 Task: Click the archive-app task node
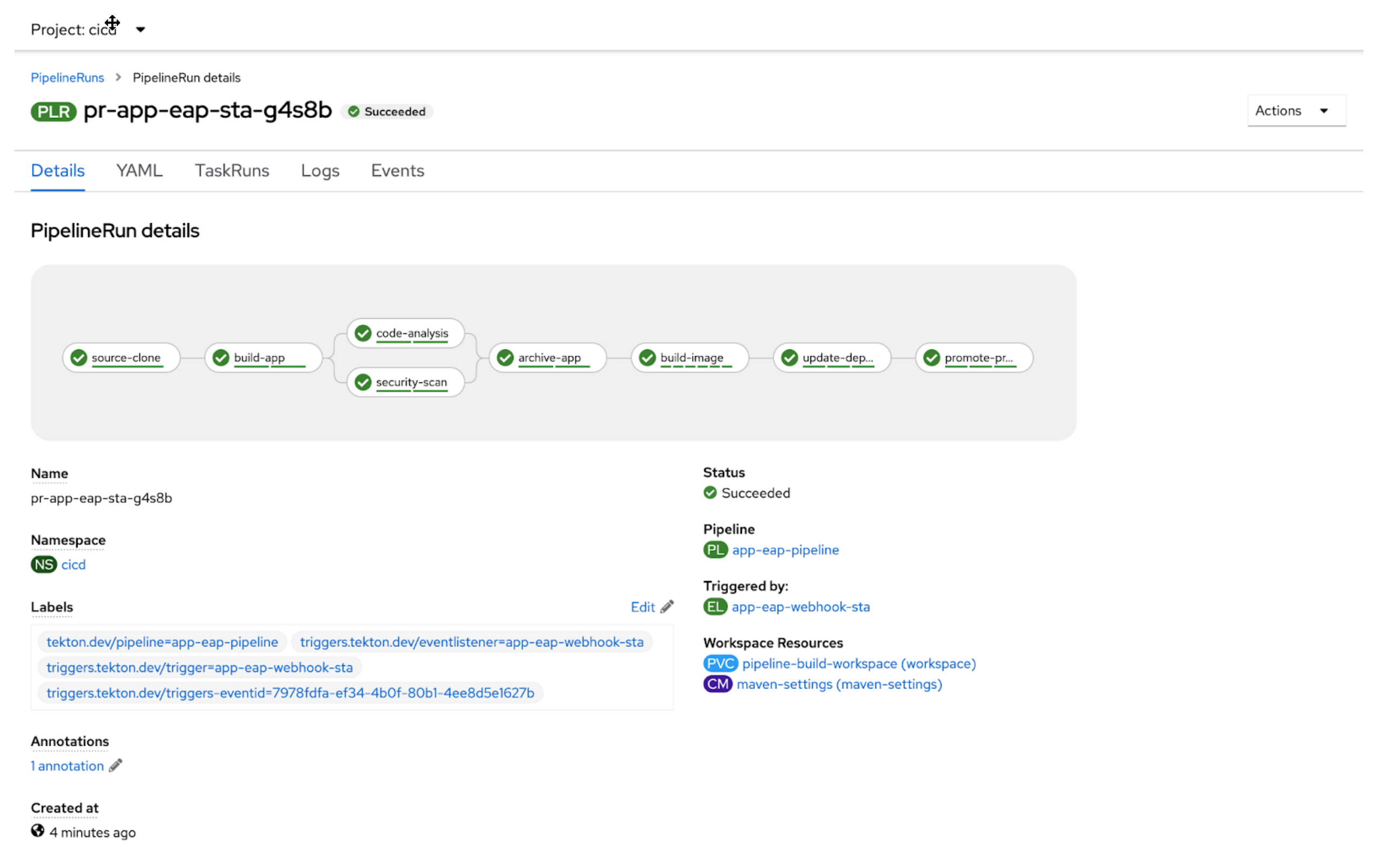pyautogui.click(x=546, y=357)
